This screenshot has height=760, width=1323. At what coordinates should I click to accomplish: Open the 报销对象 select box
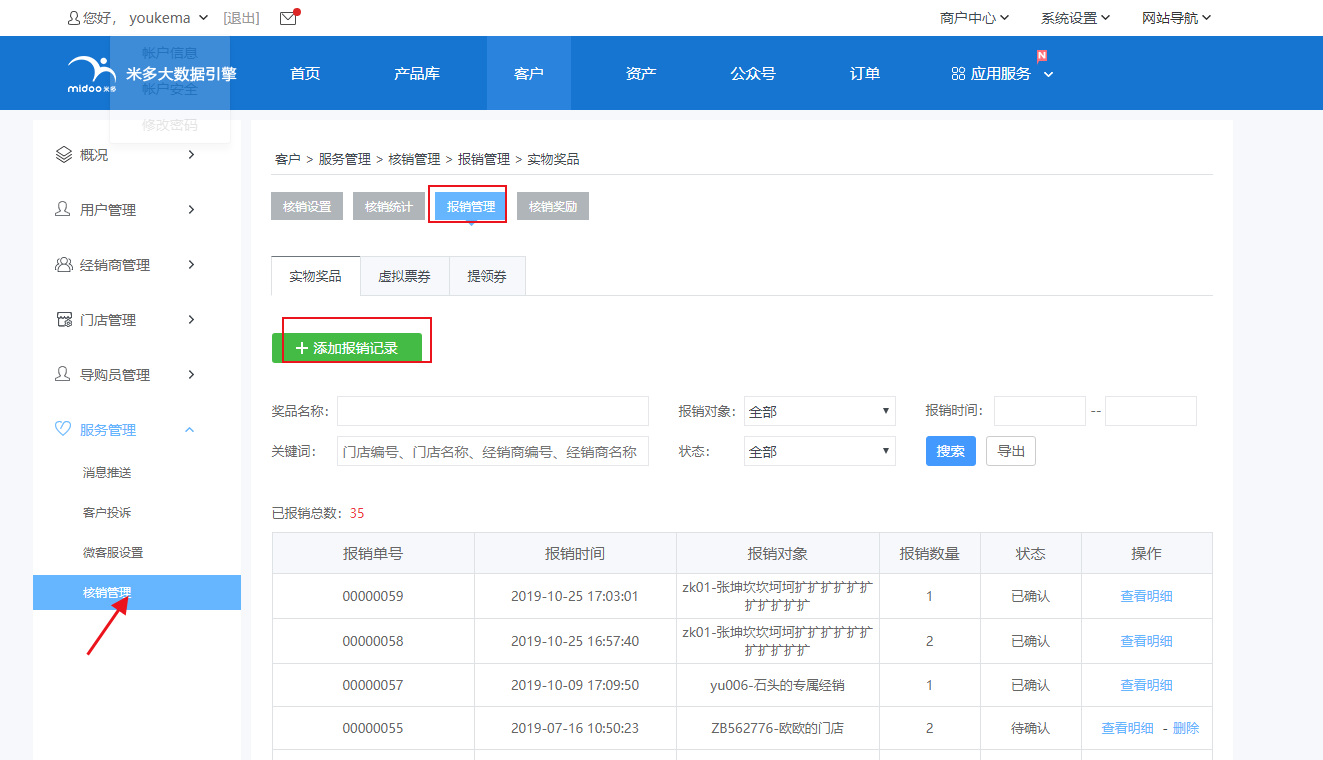(820, 411)
